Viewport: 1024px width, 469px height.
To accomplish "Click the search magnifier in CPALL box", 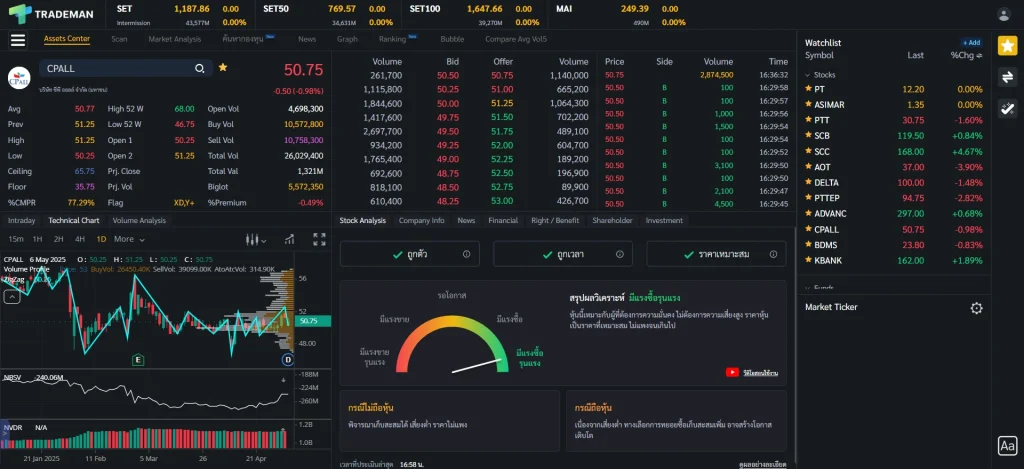I will [200, 68].
